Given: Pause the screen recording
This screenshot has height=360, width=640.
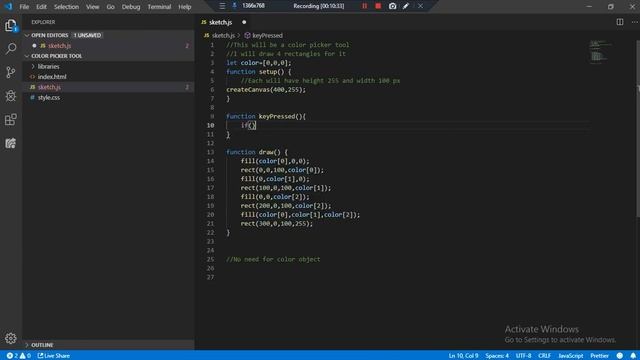Looking at the screenshot, I should pyautogui.click(x=364, y=6).
